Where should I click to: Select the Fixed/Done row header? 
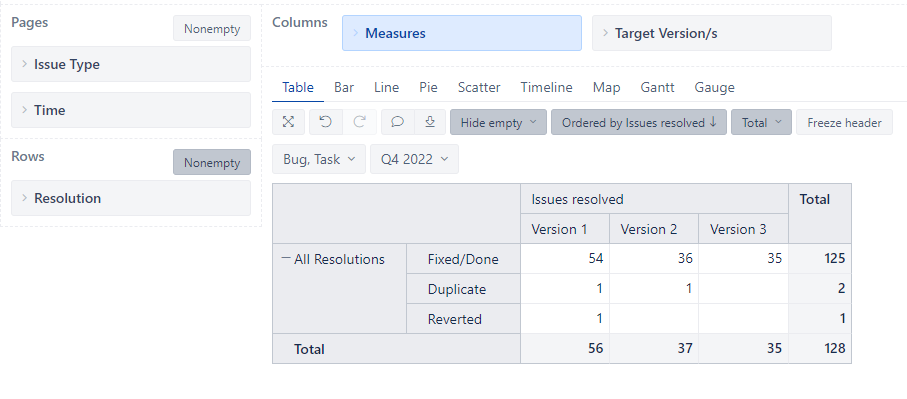463,259
